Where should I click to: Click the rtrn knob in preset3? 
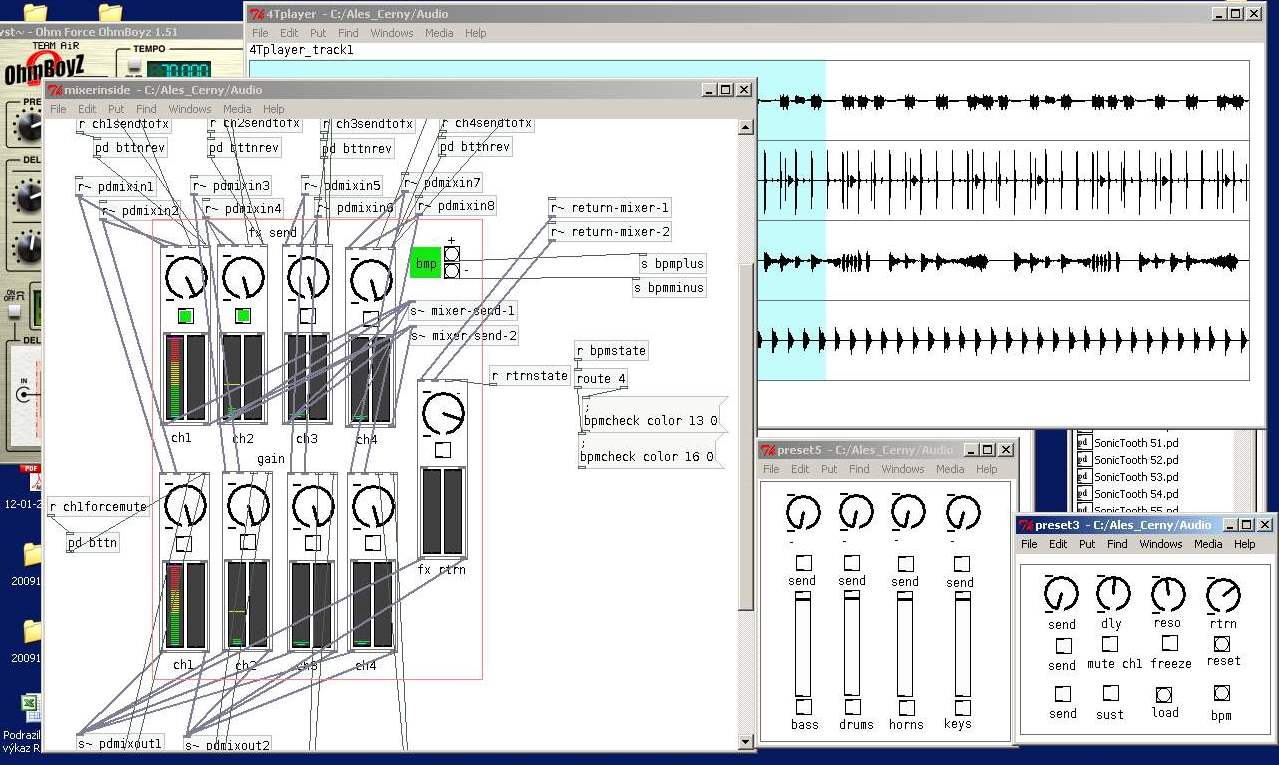(x=1222, y=595)
